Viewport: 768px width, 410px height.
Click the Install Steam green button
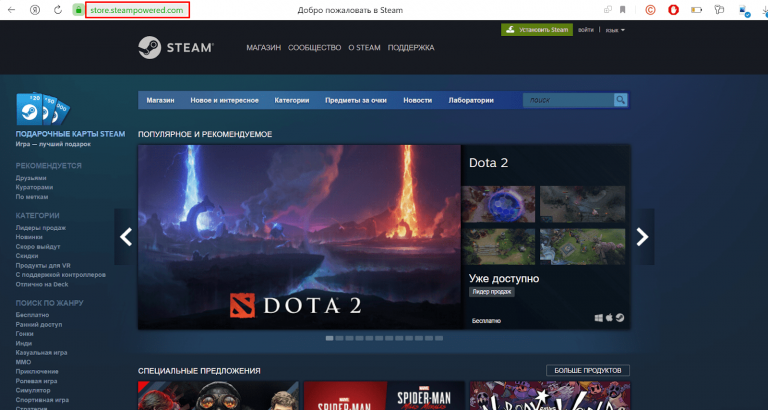point(537,30)
